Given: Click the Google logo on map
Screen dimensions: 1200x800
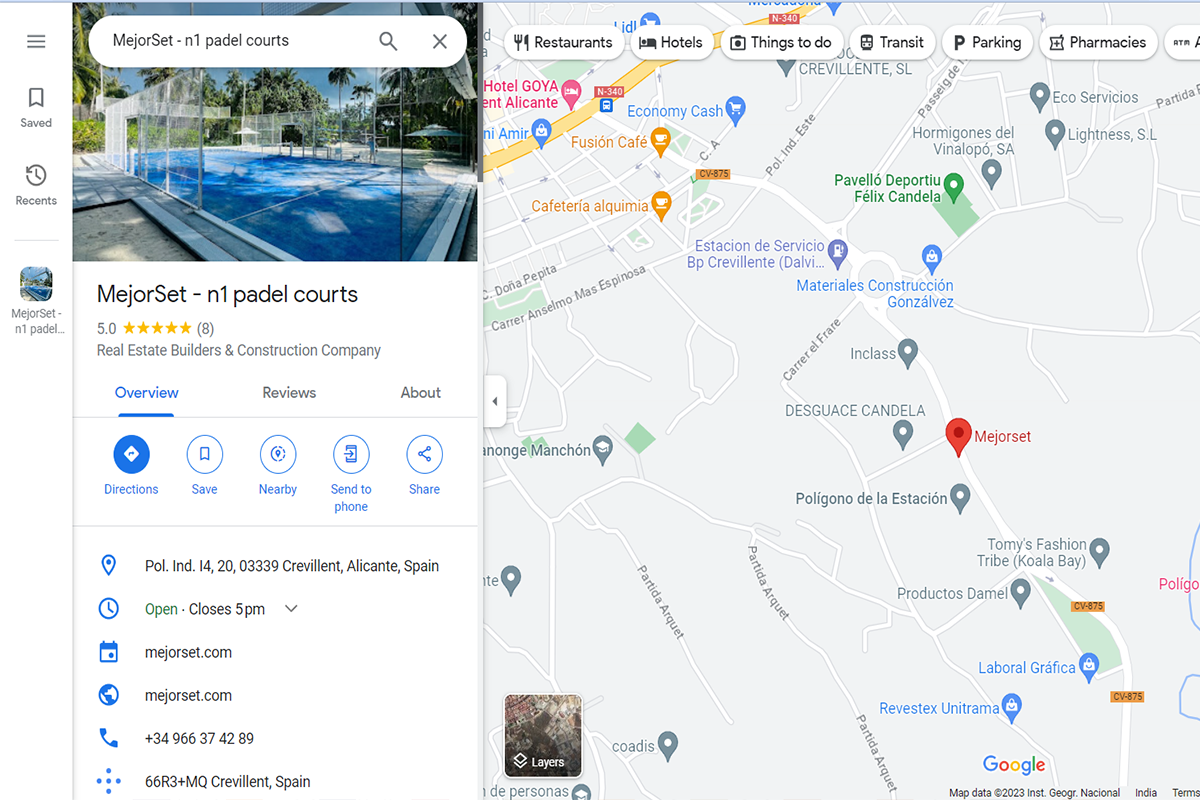Looking at the screenshot, I should point(1014,765).
